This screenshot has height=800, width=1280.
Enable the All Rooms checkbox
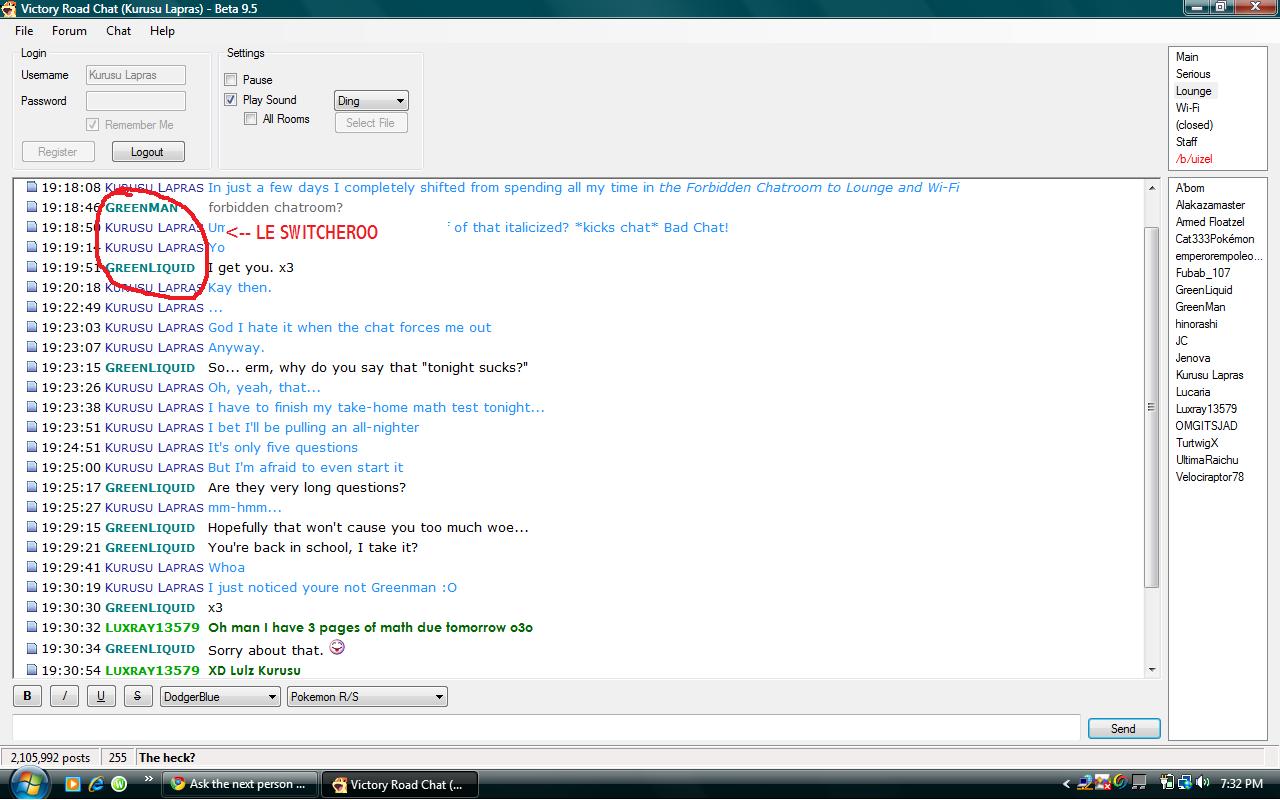coord(251,119)
